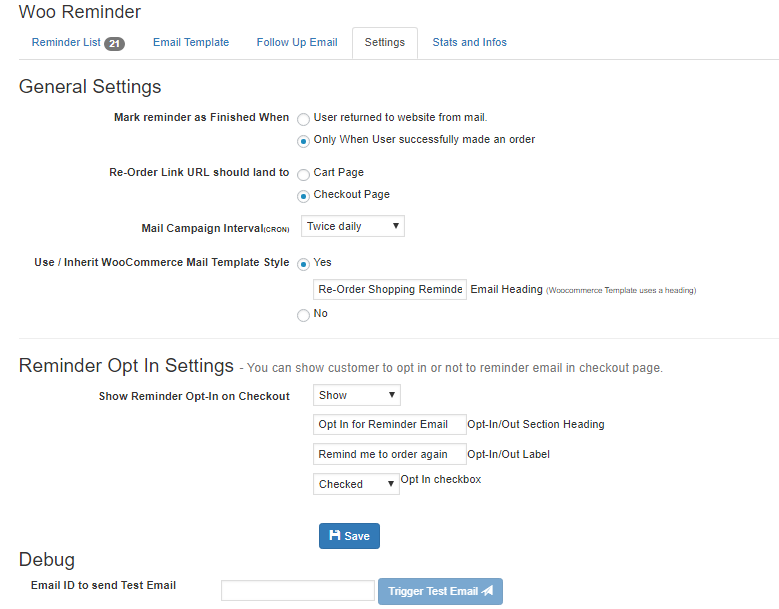Switch to the Email Template tab
The image size is (779, 609).
(191, 43)
